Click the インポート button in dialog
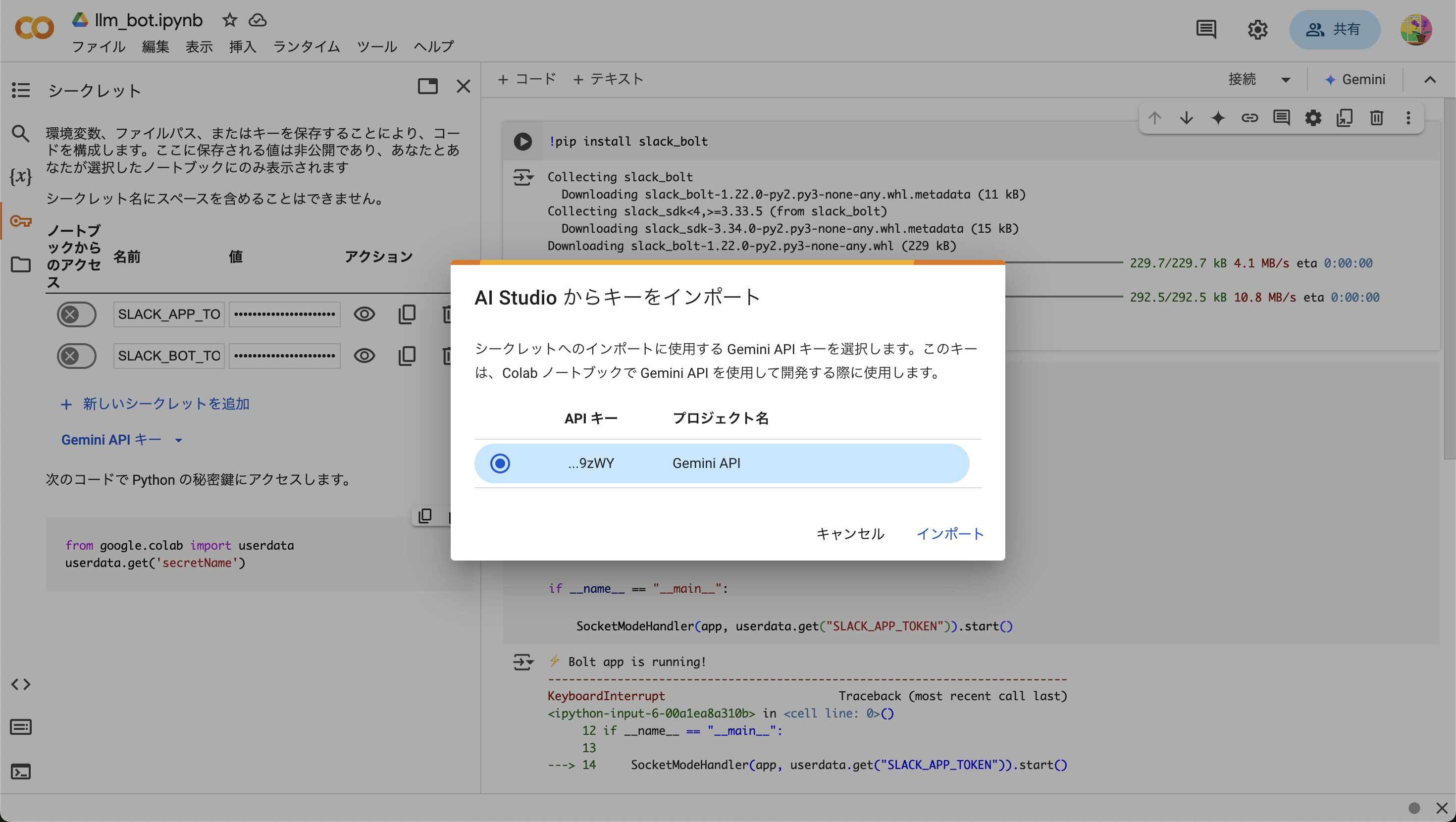 coord(949,534)
